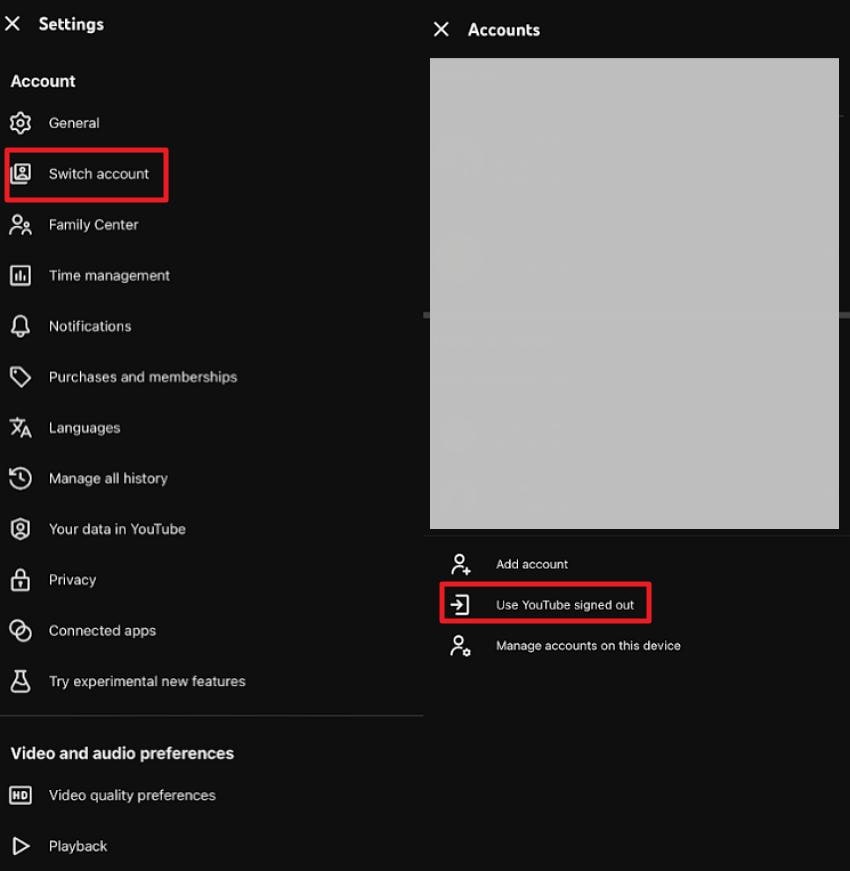Select Use YouTube signed out
This screenshot has height=871, width=850.
(x=546, y=603)
